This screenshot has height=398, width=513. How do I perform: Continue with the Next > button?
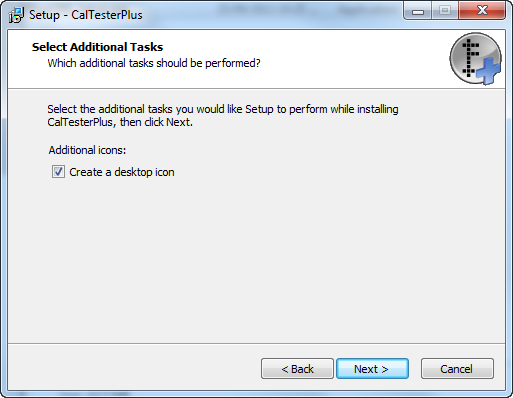pyautogui.click(x=372, y=369)
